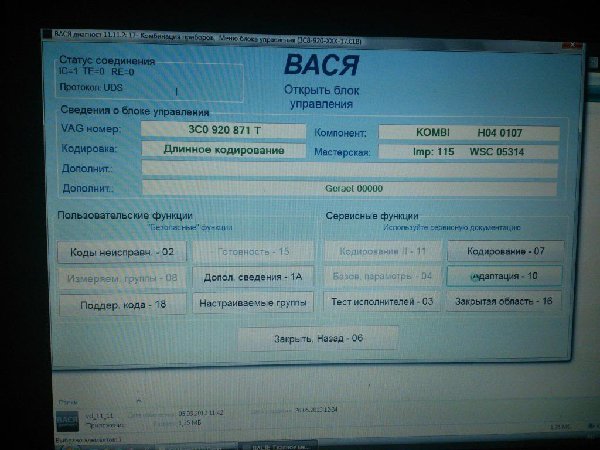Click the Мастерская field with WSC 05314
Screen dimensions: 600x450
tap(468, 152)
